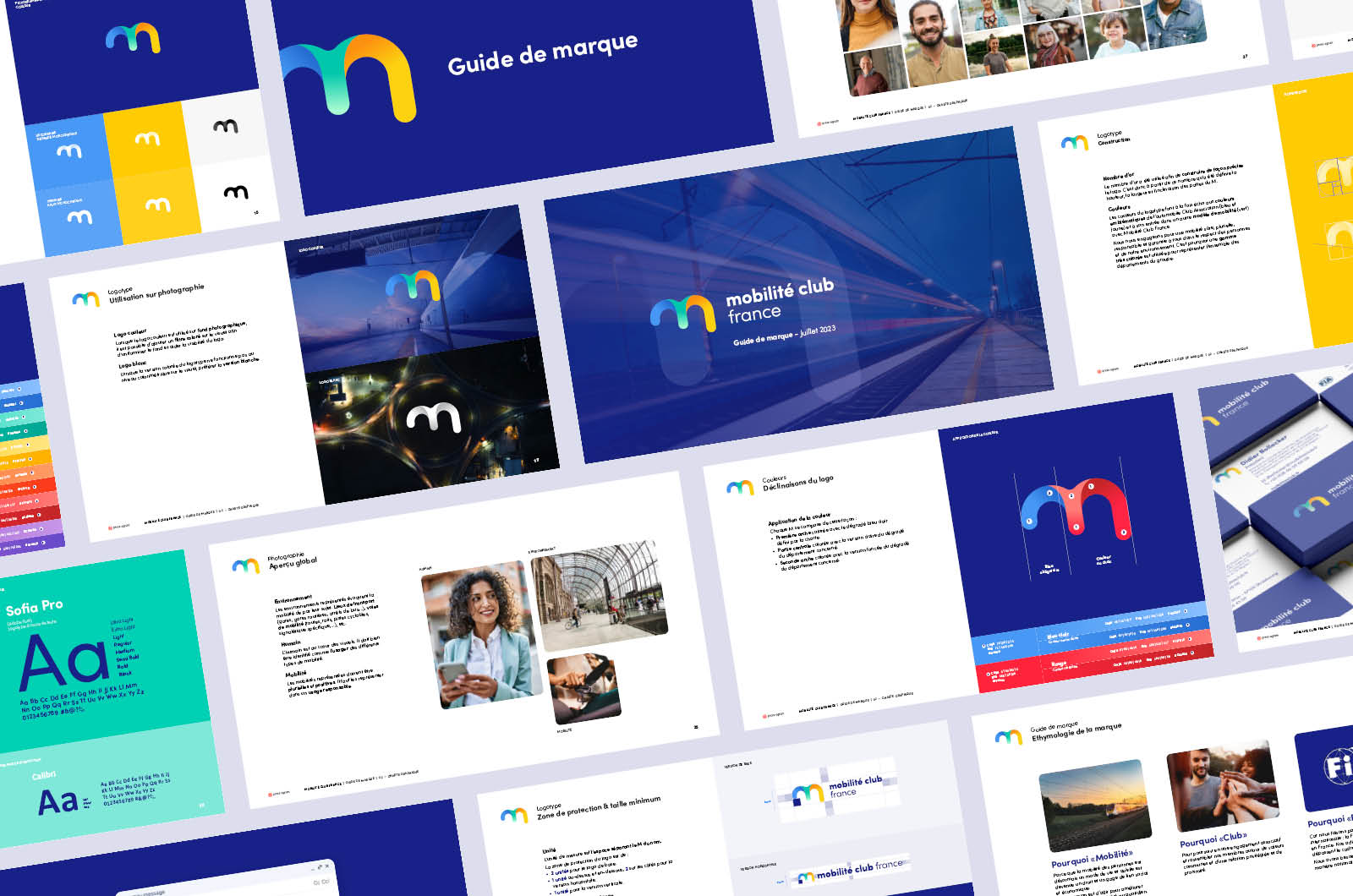
Task: Select the 'Pourquoi «Club»' caption
Action: tap(1213, 839)
